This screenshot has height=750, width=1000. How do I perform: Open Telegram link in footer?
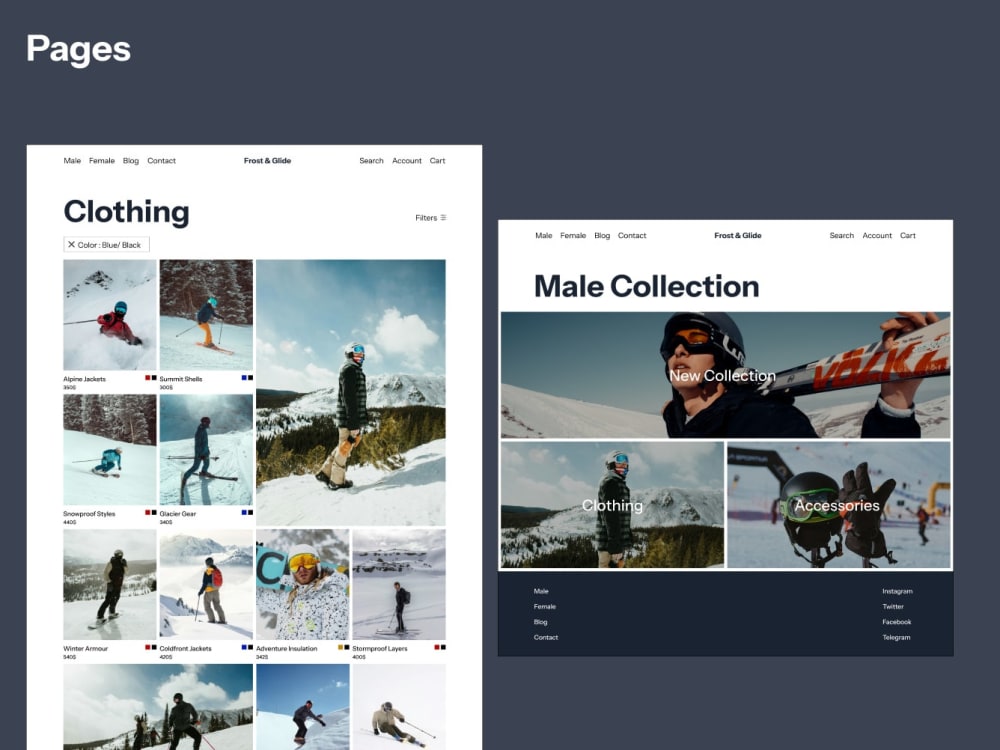pos(897,637)
